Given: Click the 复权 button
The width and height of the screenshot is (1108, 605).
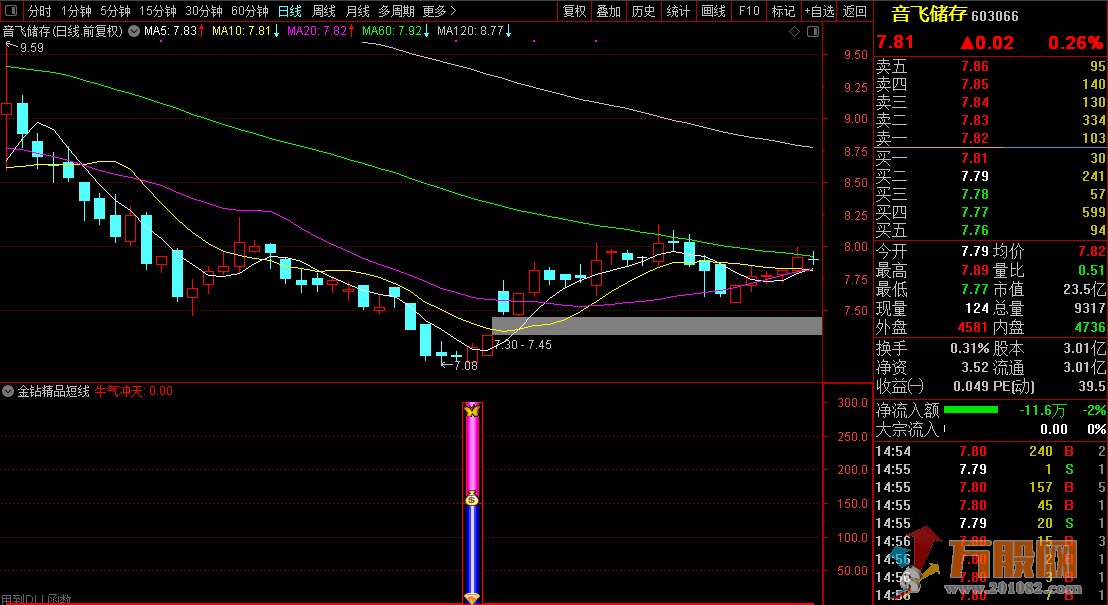Looking at the screenshot, I should click(574, 11).
